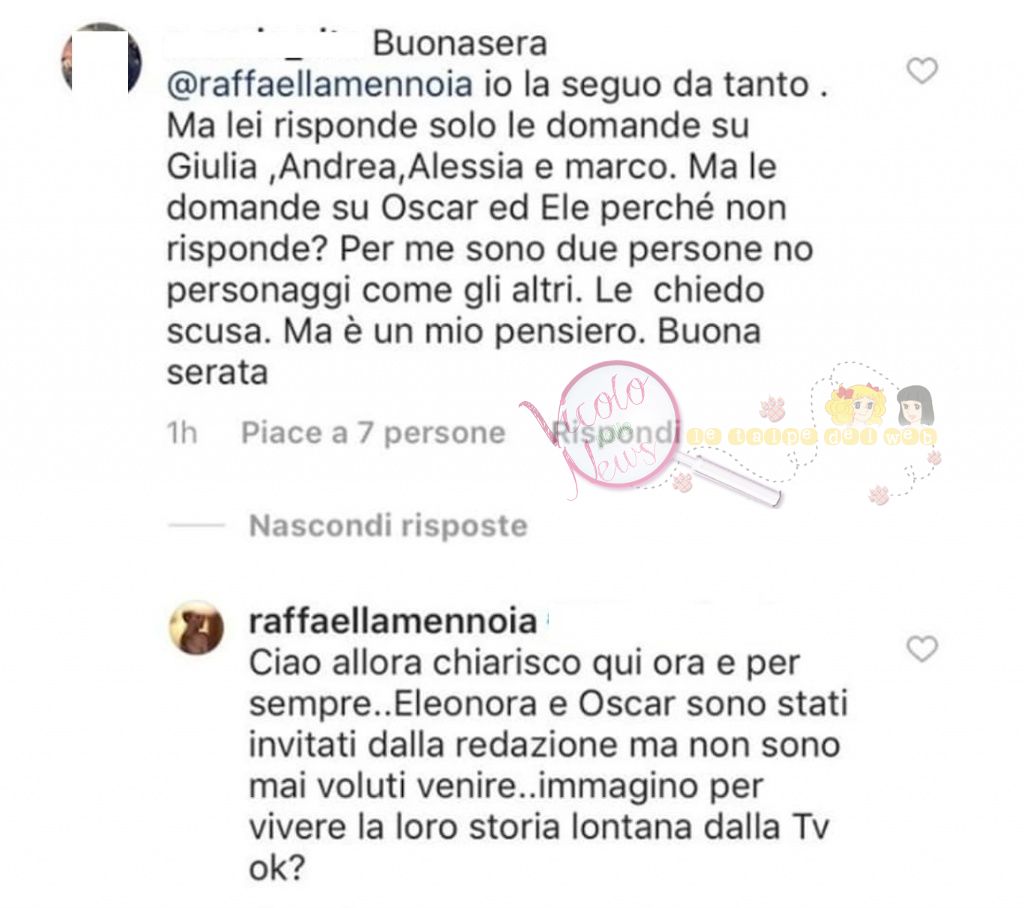Reply to the comment using Rispondi
Viewport: 1024px width, 908px height.
(x=612, y=432)
